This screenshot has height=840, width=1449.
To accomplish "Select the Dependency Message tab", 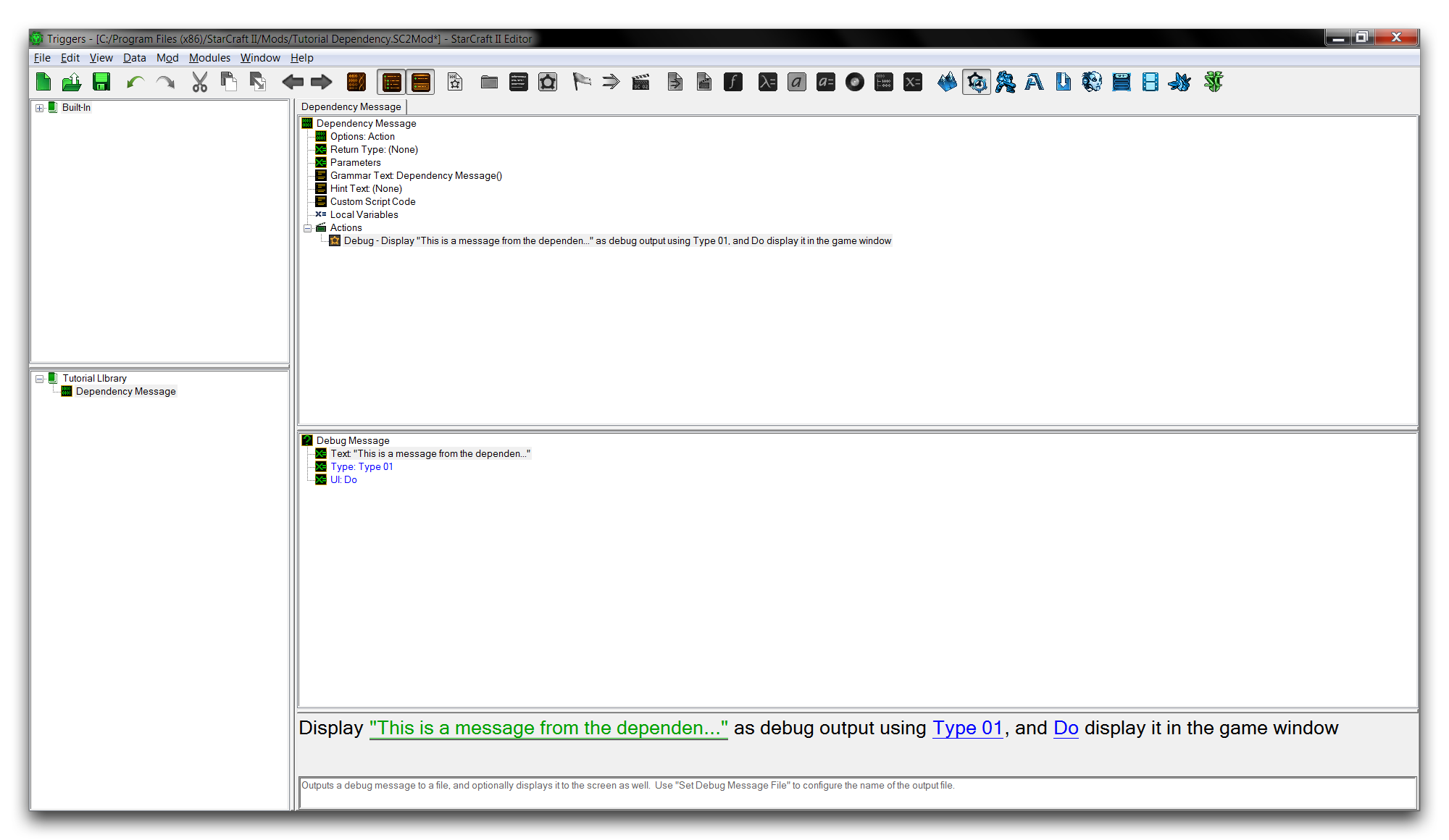I will 351,106.
